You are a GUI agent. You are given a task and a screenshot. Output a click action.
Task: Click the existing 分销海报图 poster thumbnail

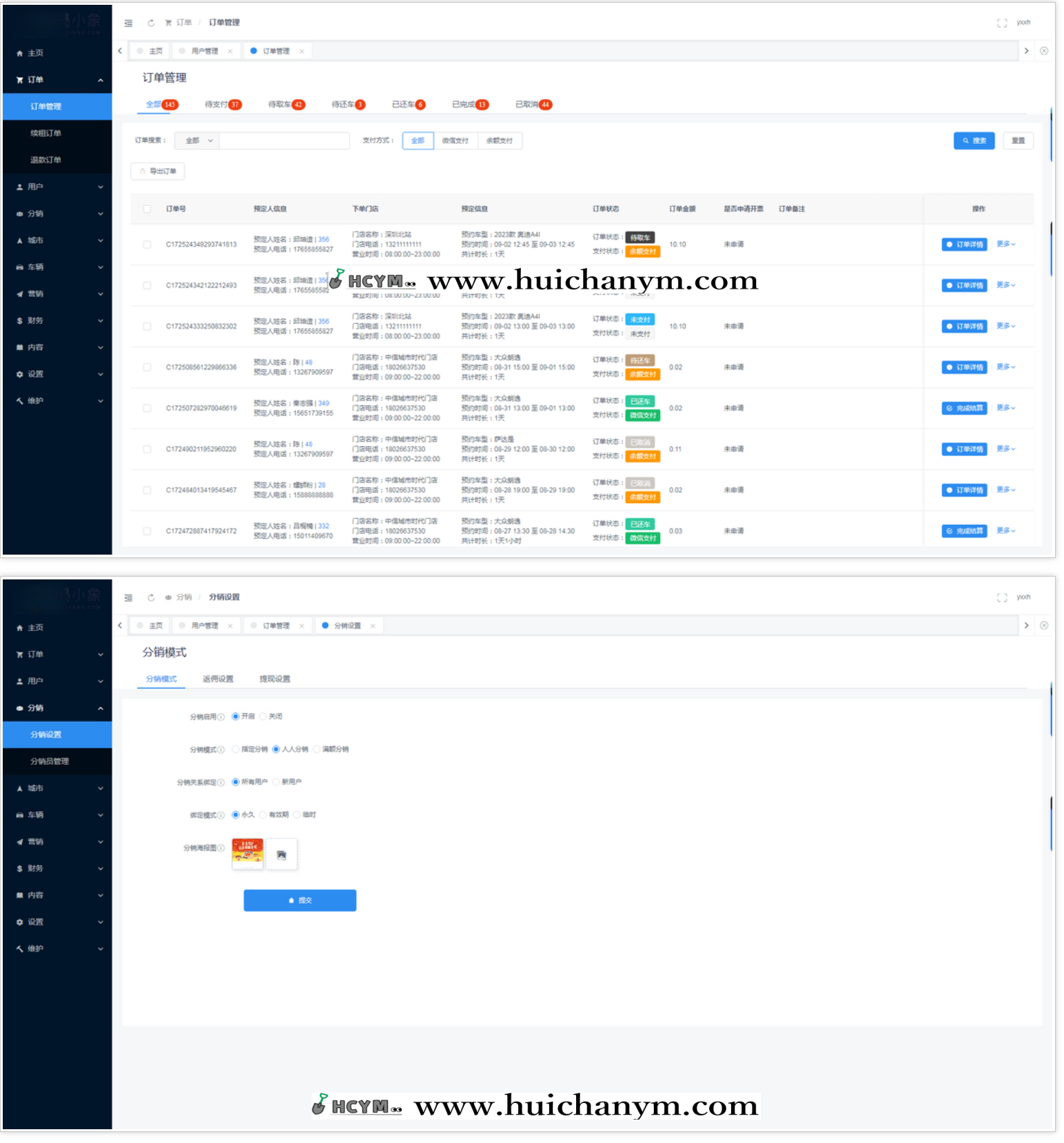tap(247, 854)
